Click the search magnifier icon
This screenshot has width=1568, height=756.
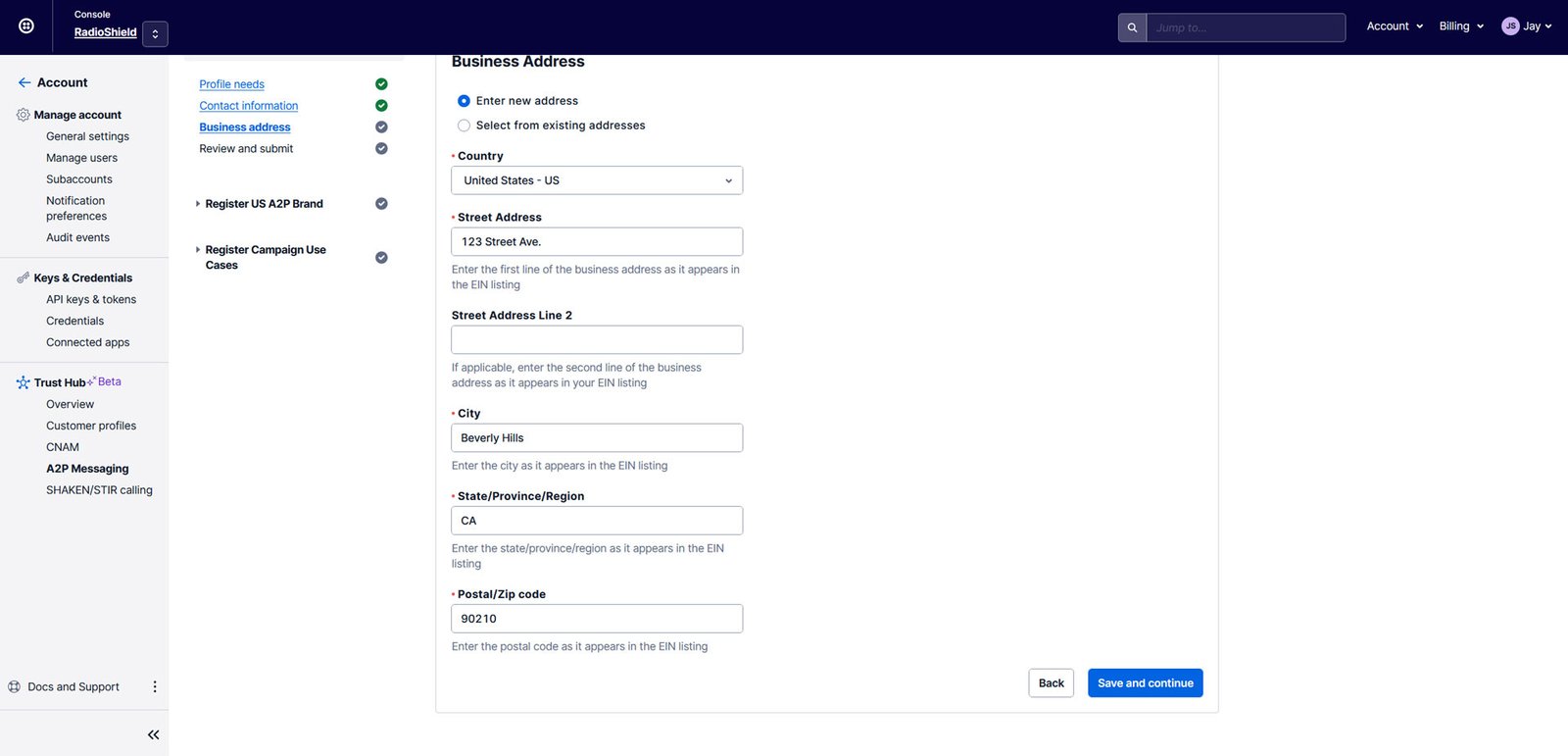point(1132,27)
